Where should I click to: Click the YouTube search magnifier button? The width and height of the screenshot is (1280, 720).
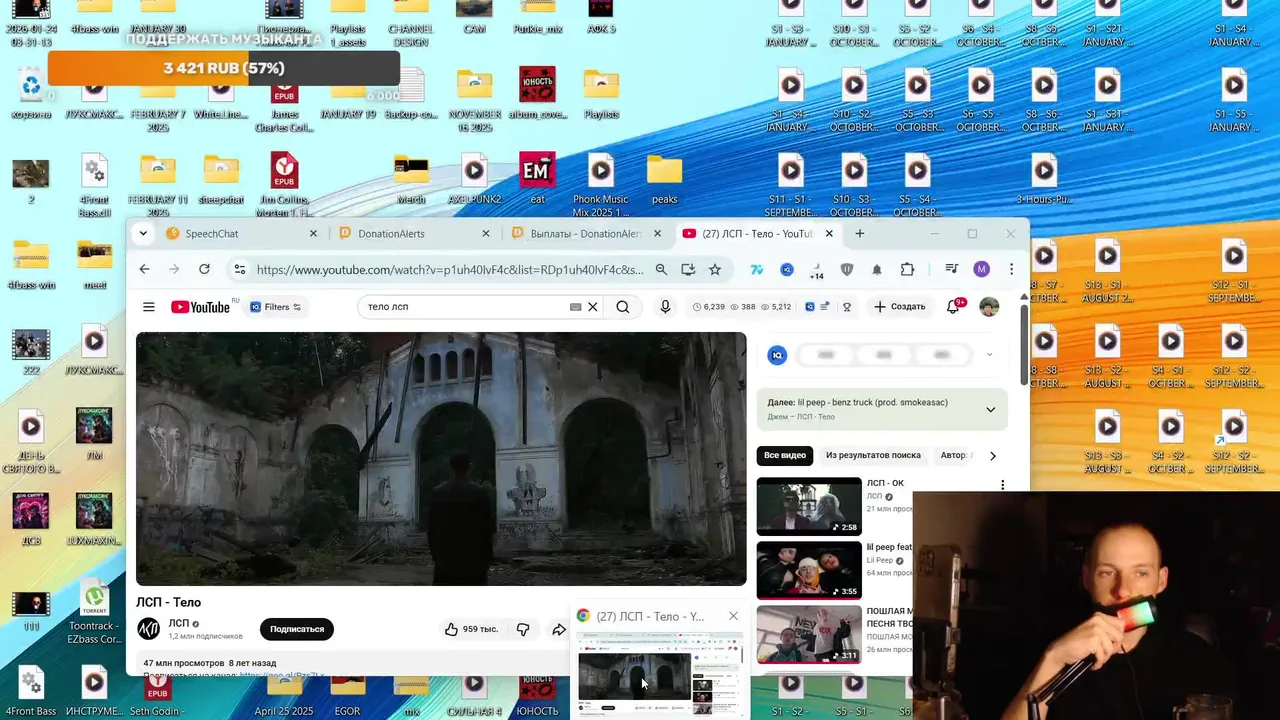[x=623, y=307]
